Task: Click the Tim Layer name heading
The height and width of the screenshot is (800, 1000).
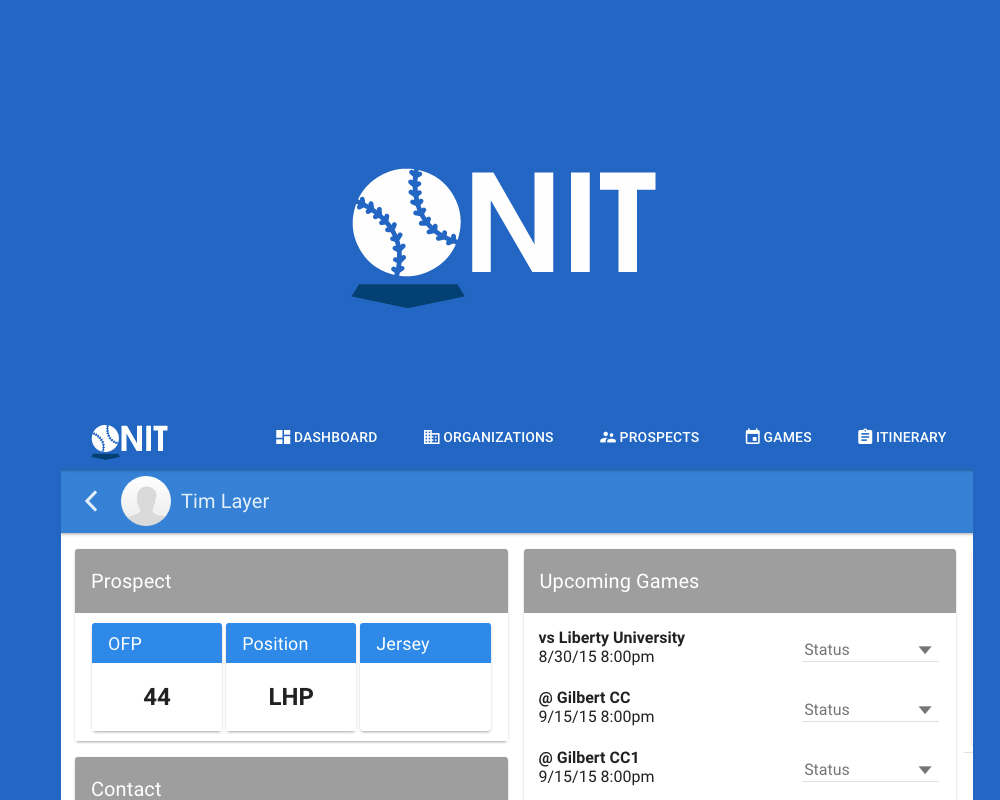Action: [225, 501]
